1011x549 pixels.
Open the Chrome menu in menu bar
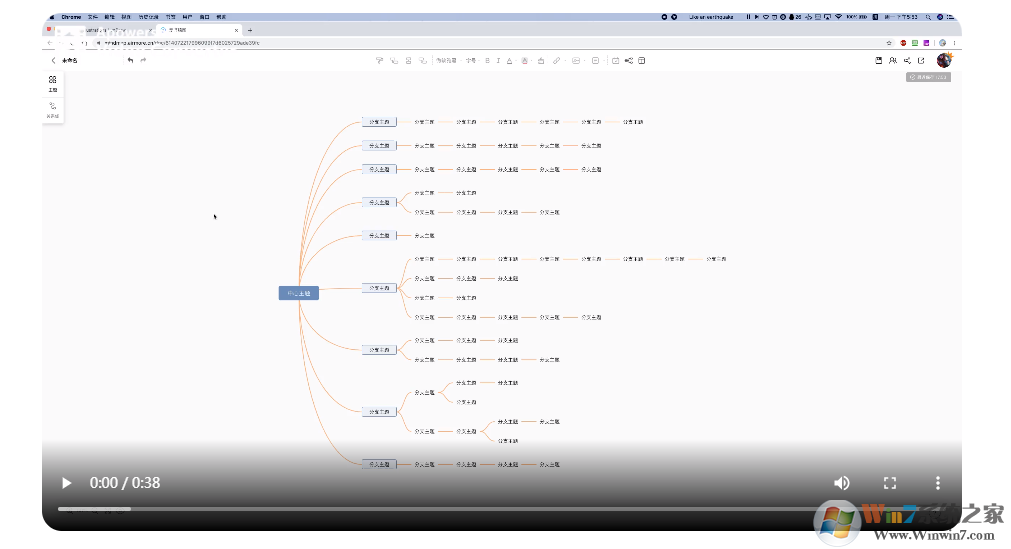[71, 17]
